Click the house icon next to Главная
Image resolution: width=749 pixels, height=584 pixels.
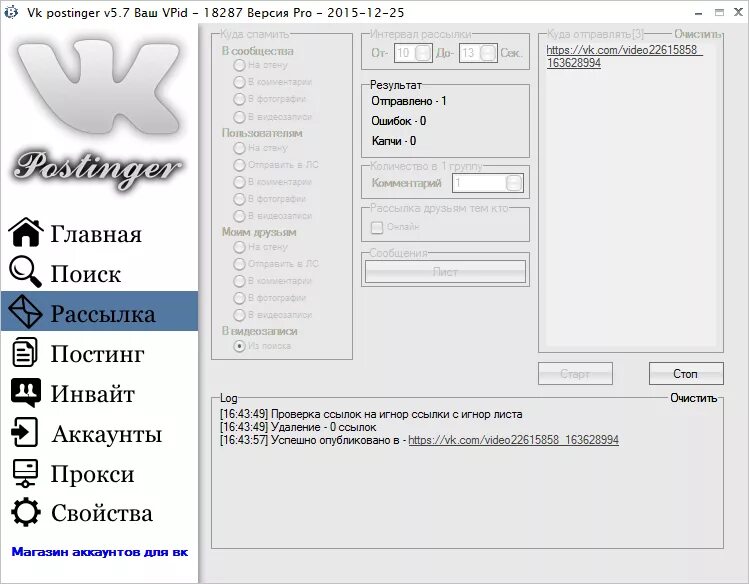pos(26,232)
